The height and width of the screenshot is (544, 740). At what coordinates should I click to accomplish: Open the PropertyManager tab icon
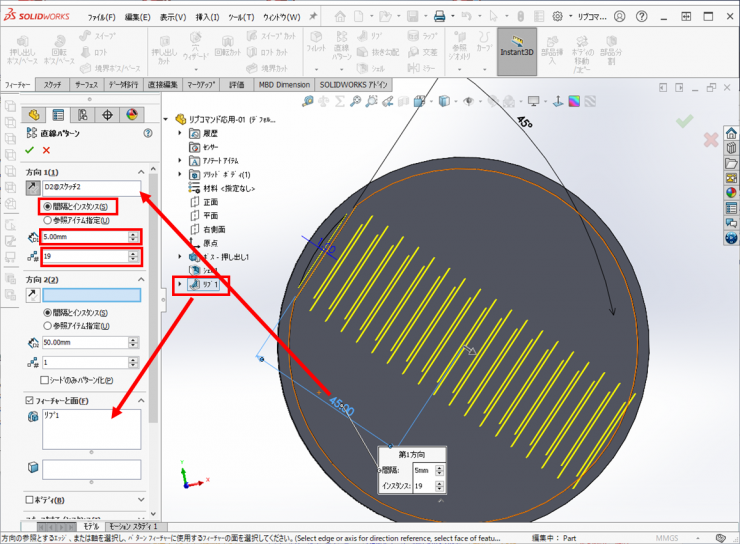point(57,115)
